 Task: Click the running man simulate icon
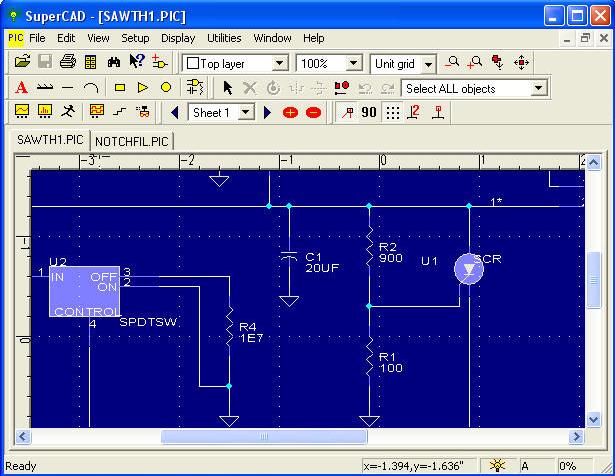click(x=68, y=112)
